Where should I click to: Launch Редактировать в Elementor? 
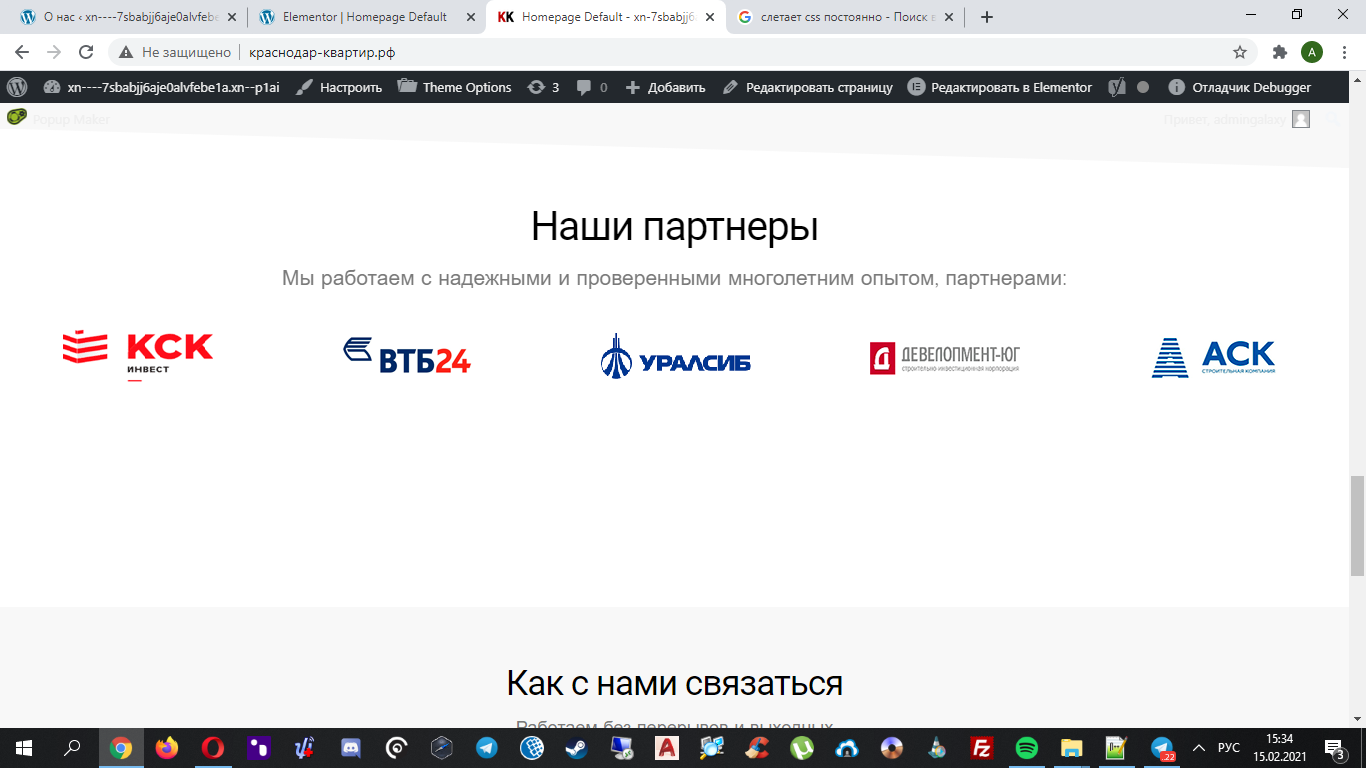pyautogui.click(x=1000, y=87)
